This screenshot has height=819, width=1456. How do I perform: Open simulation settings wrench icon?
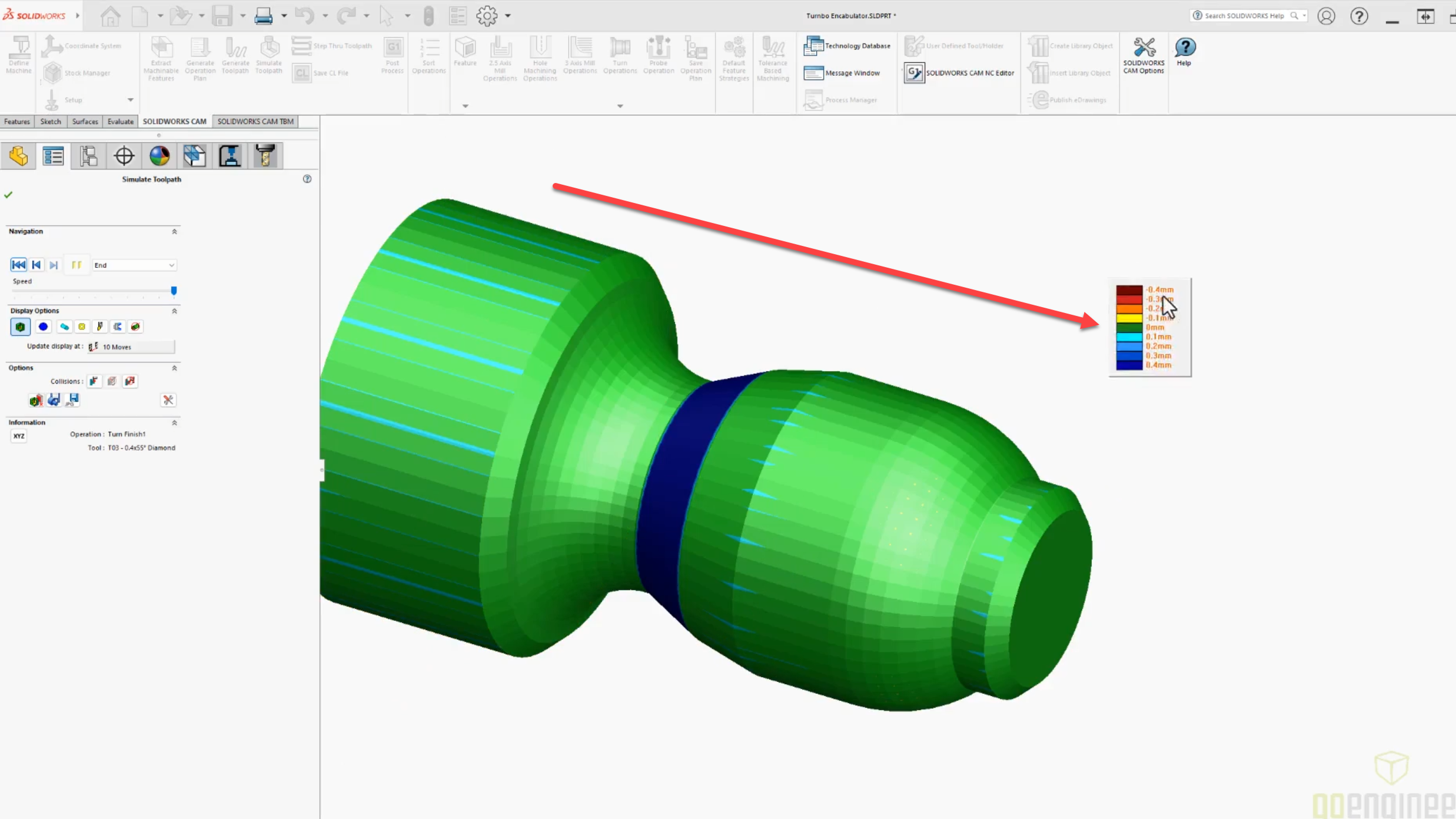[x=168, y=400]
